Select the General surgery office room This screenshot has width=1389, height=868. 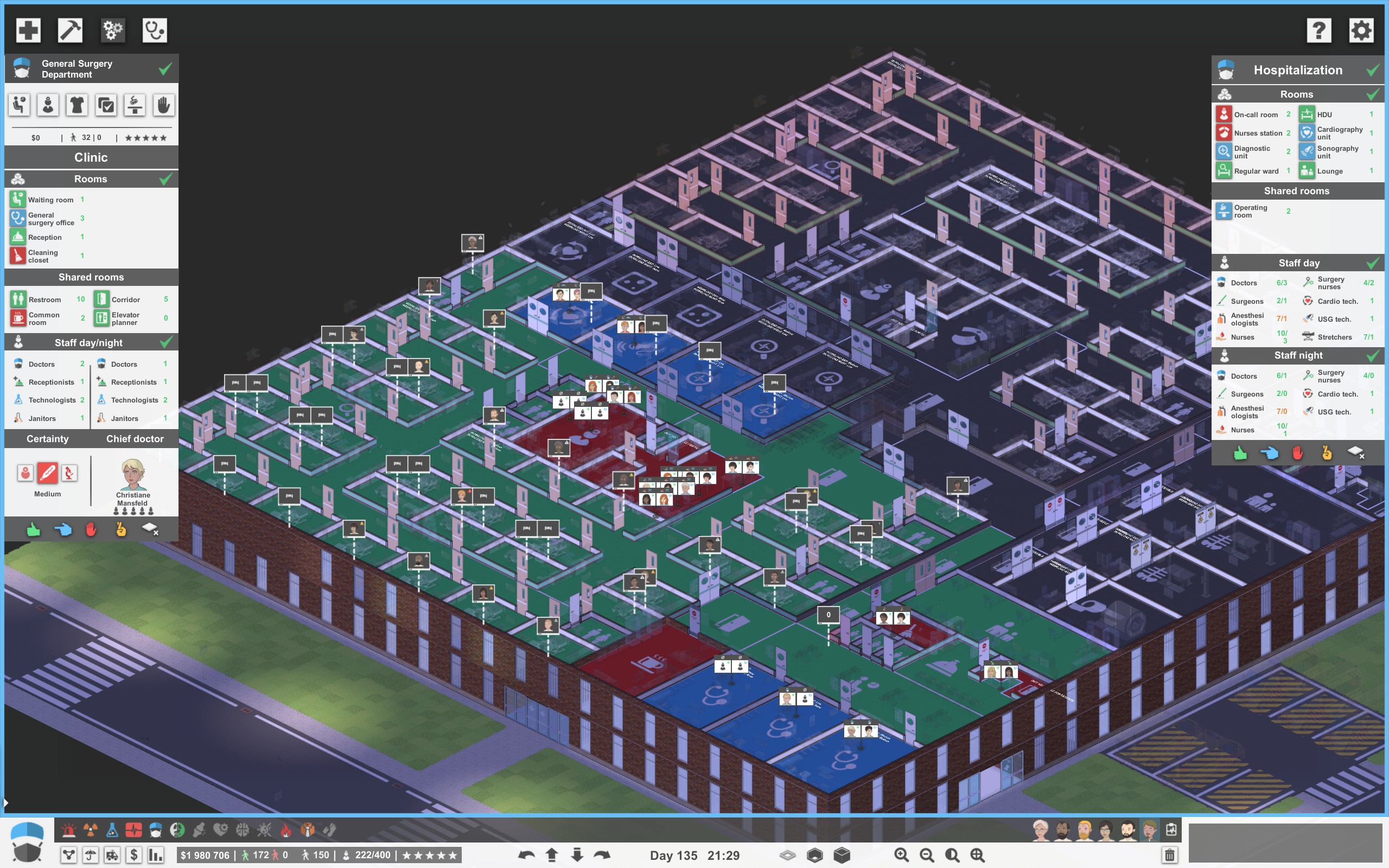[x=47, y=219]
